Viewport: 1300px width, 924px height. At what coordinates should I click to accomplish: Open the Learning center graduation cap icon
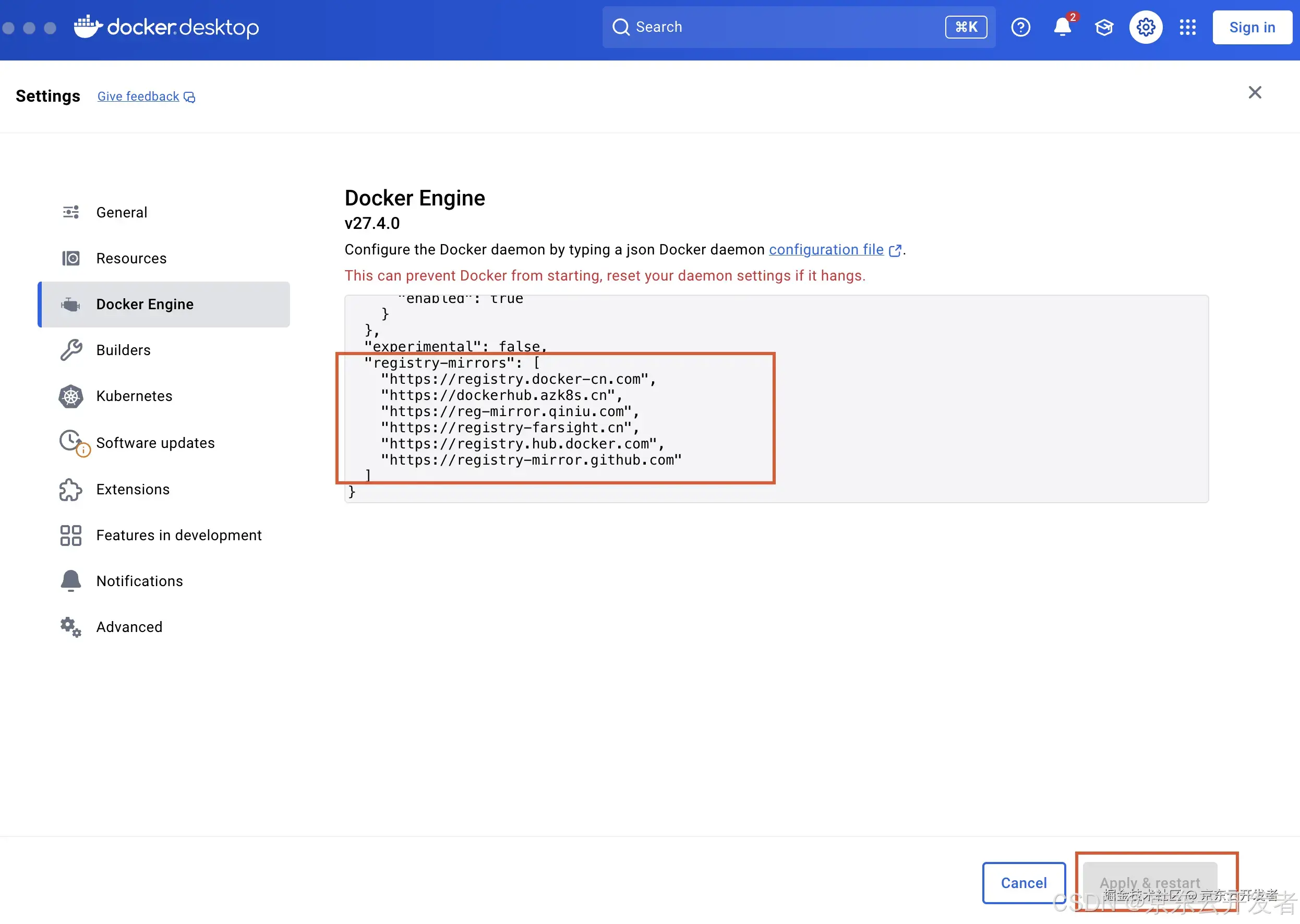(1104, 27)
